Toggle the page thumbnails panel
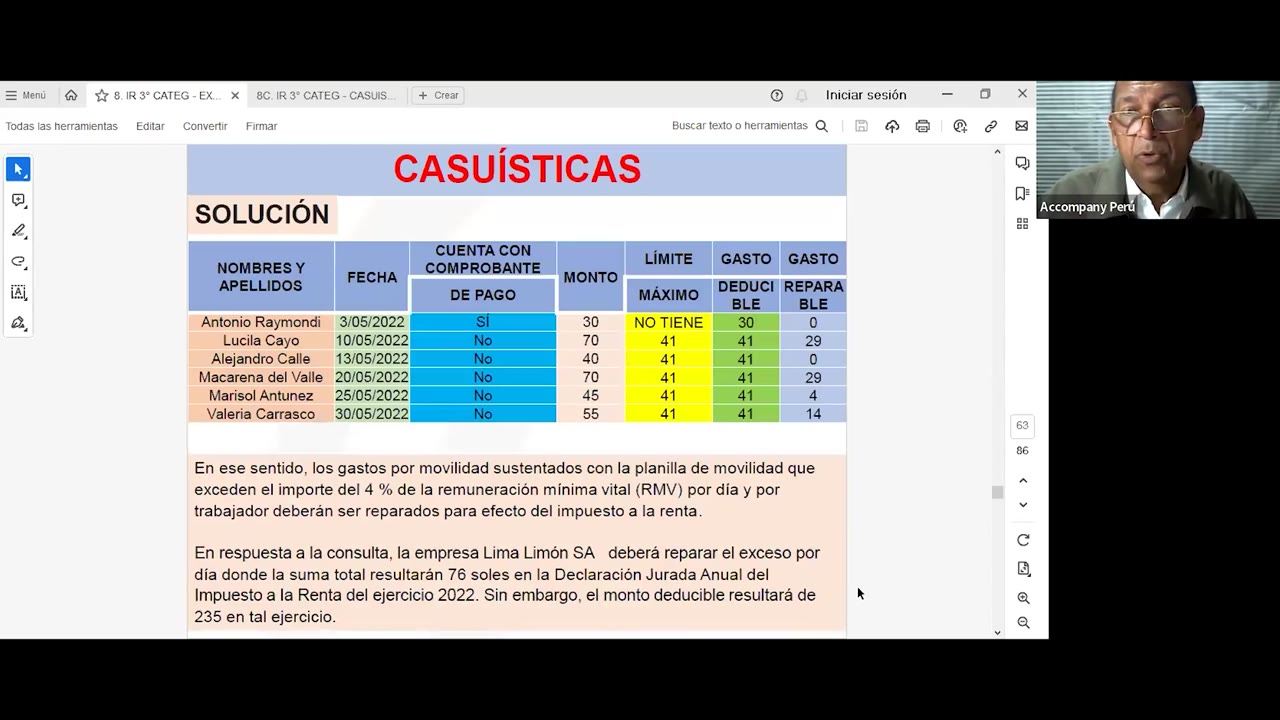The height and width of the screenshot is (720, 1280). [1022, 223]
